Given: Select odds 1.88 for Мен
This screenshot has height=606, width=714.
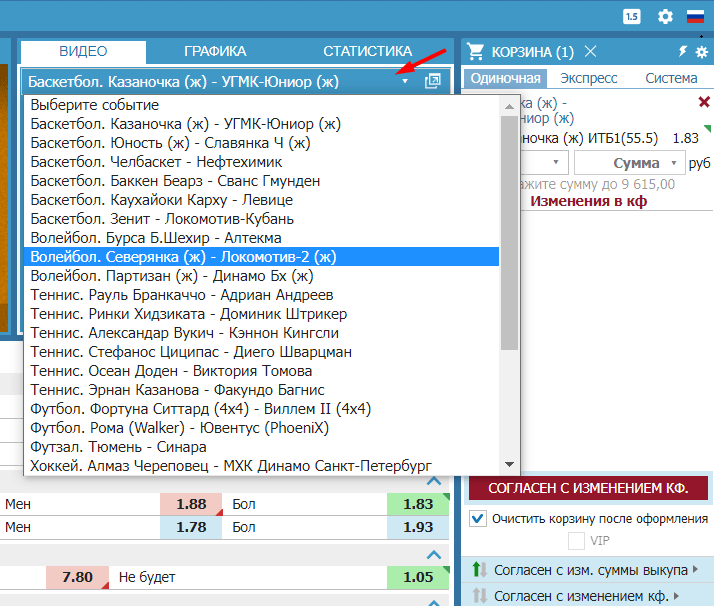Looking at the screenshot, I should 191,504.
